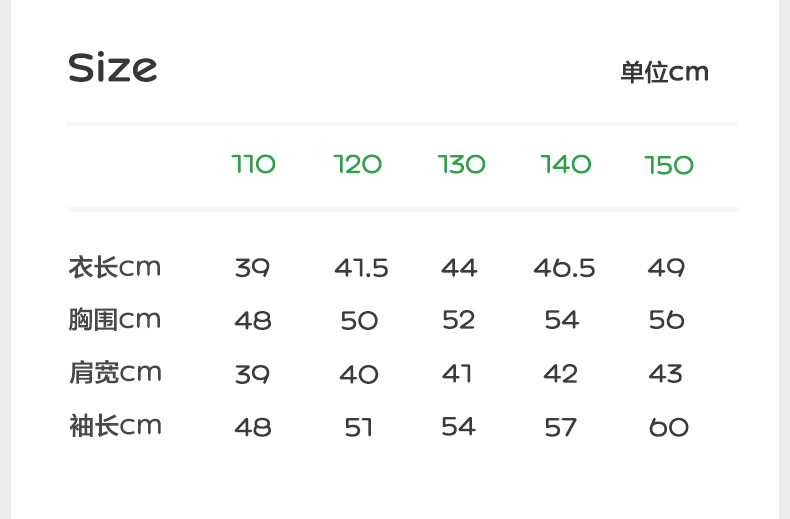
Task: Select the 150 size column header
Action: 669,164
